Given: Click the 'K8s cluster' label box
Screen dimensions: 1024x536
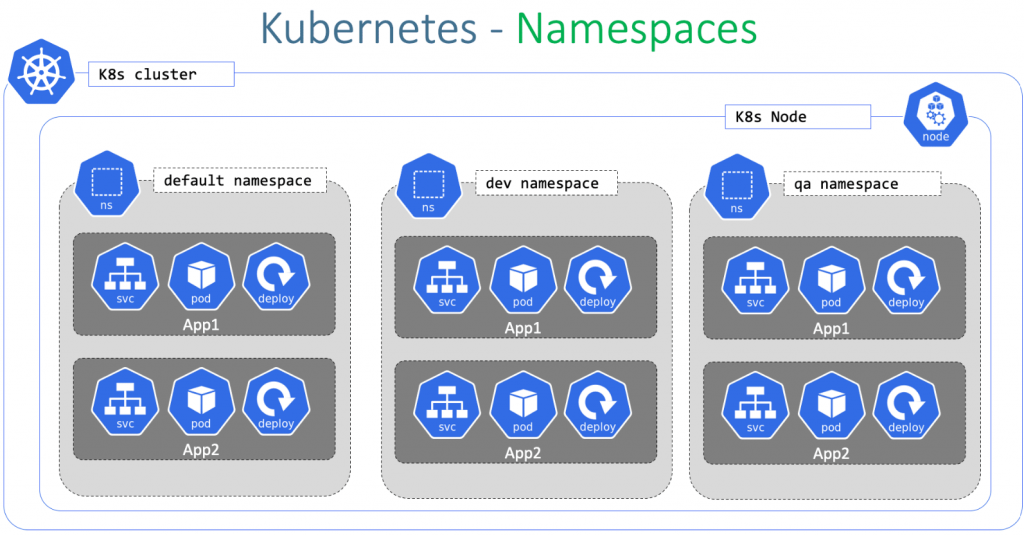Looking at the screenshot, I should [x=161, y=74].
